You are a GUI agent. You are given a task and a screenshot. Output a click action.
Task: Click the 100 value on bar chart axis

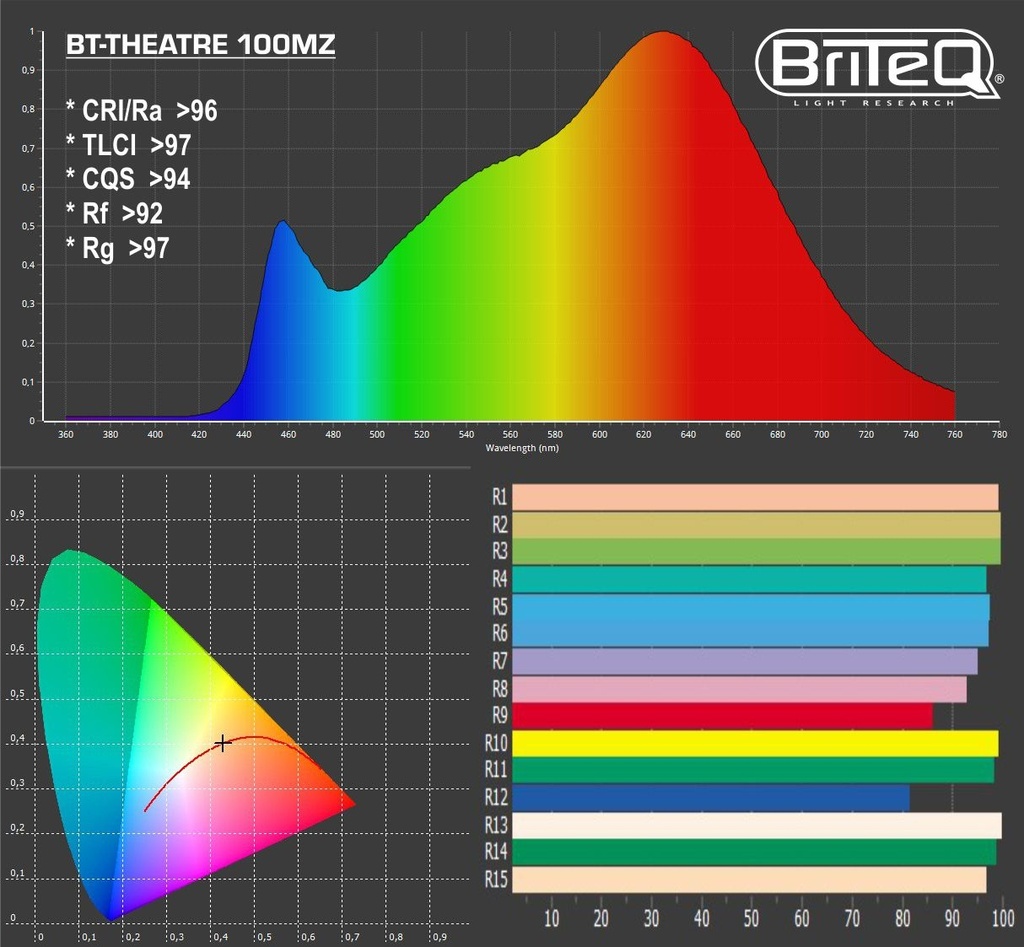tap(1002, 919)
